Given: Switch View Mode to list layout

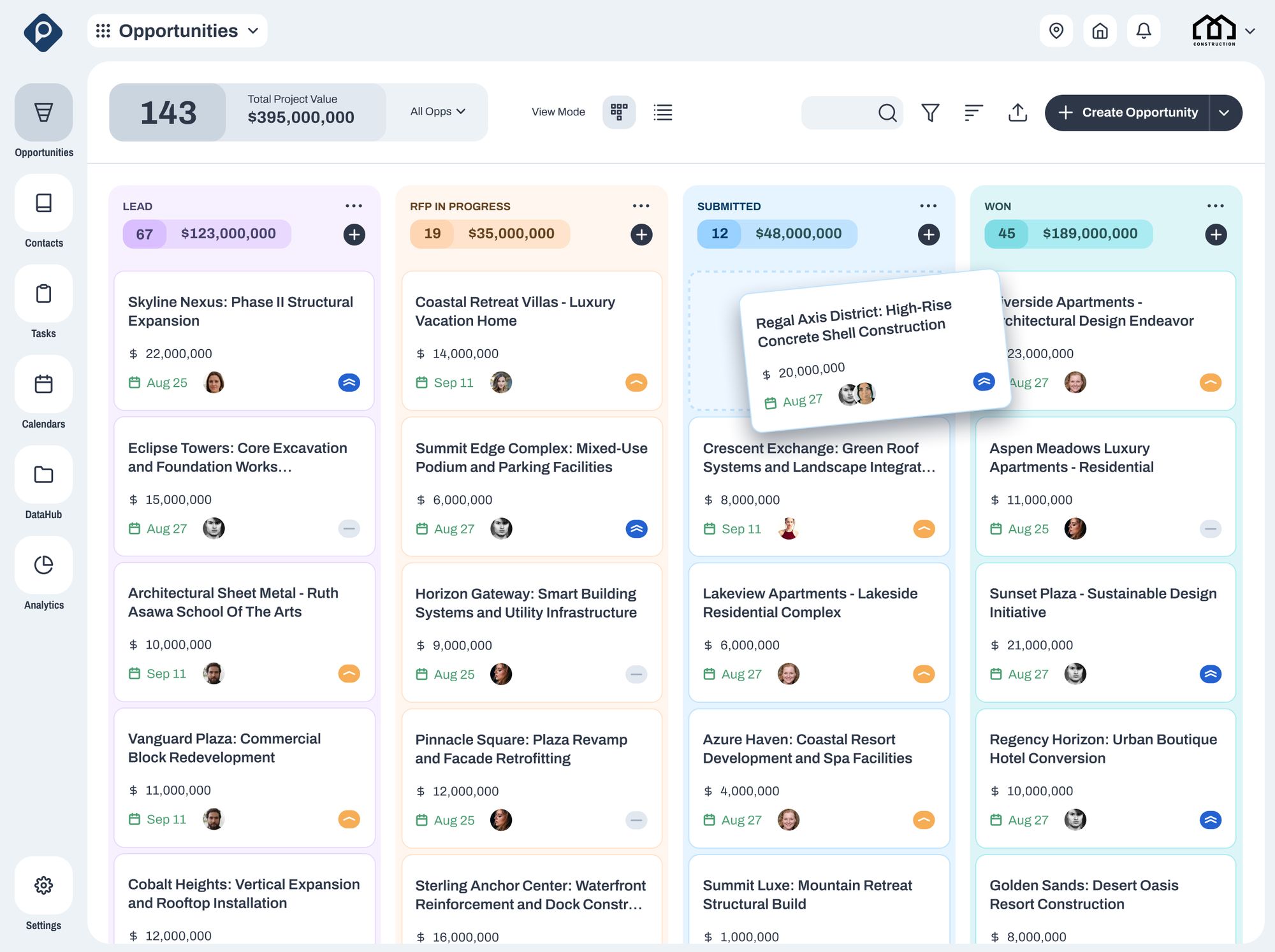Looking at the screenshot, I should pyautogui.click(x=662, y=112).
